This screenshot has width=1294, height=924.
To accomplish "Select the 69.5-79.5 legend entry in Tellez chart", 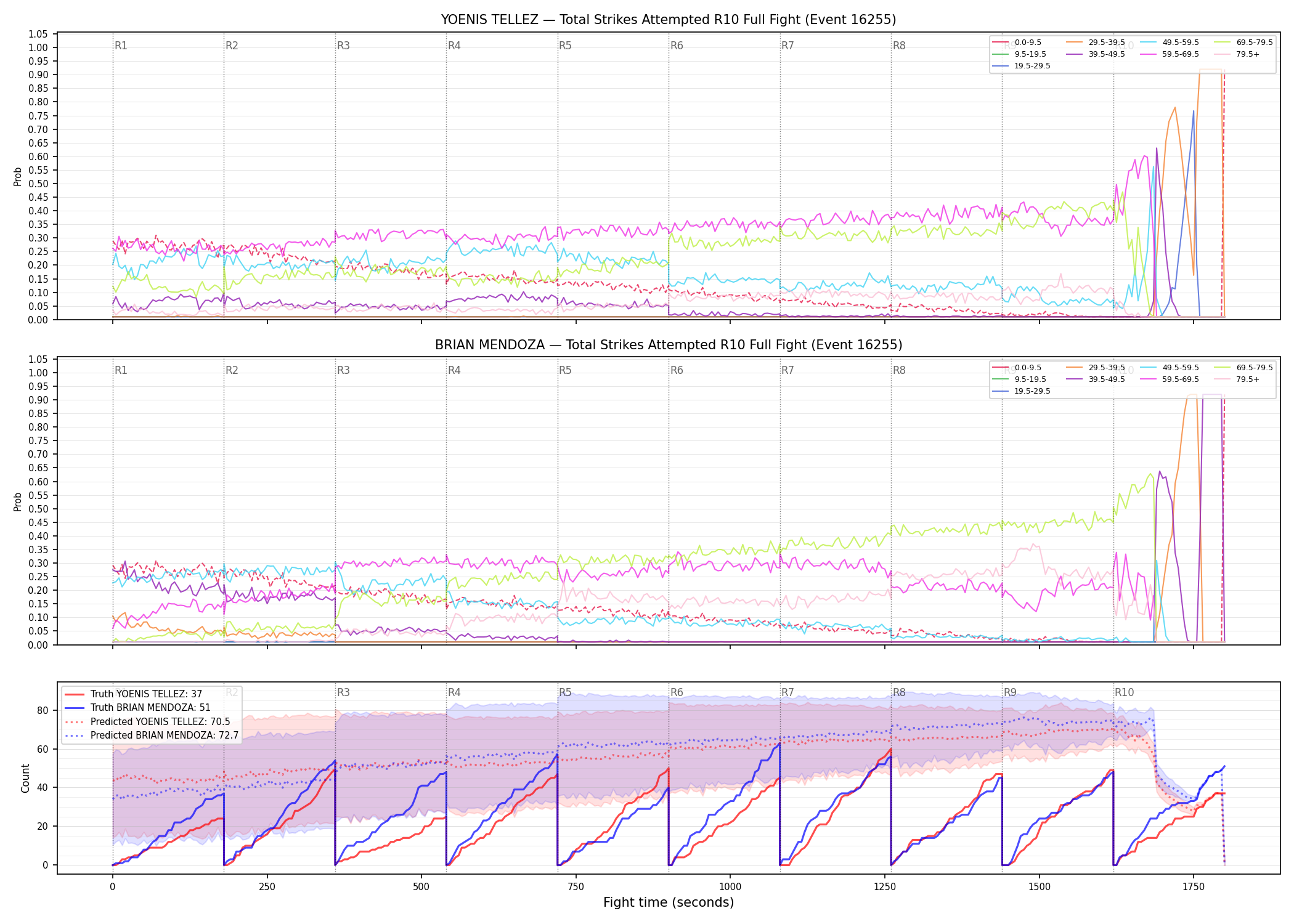I will [x=1243, y=43].
